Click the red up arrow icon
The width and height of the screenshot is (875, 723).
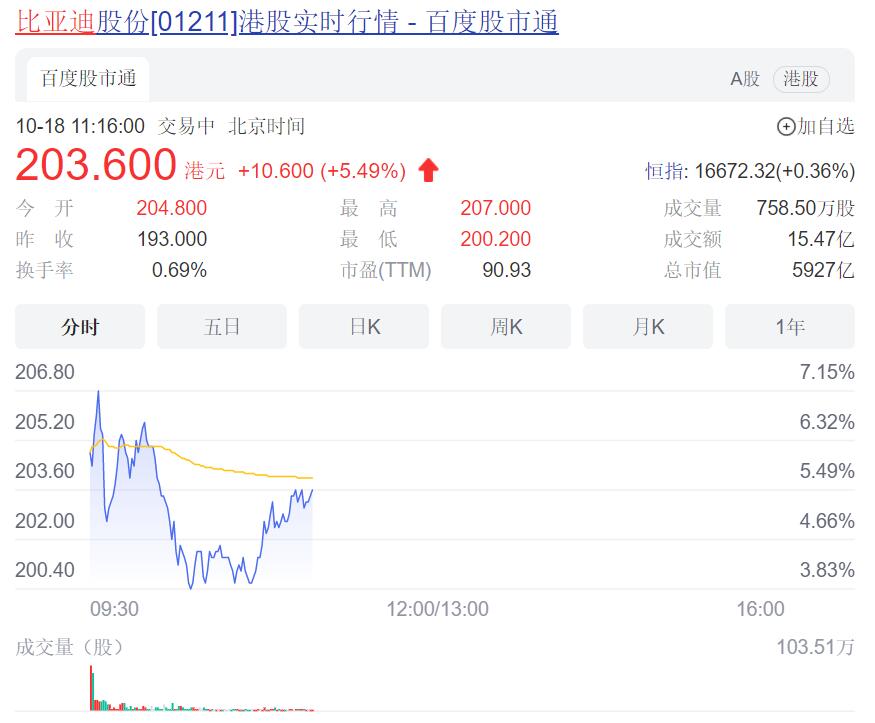pyautogui.click(x=428, y=171)
